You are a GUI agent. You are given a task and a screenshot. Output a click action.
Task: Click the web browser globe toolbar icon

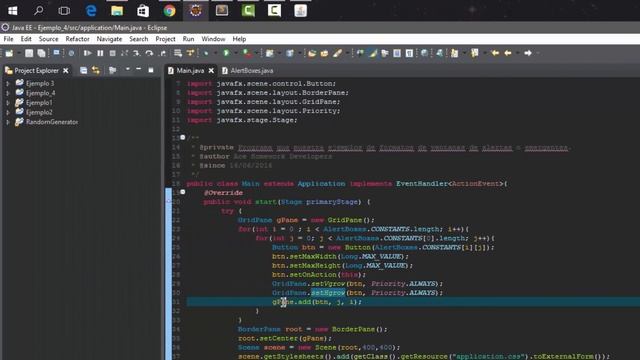click(x=424, y=53)
